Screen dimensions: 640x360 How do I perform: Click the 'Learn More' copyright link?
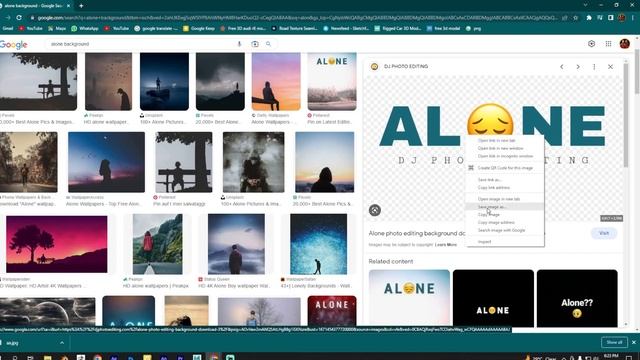[446, 244]
